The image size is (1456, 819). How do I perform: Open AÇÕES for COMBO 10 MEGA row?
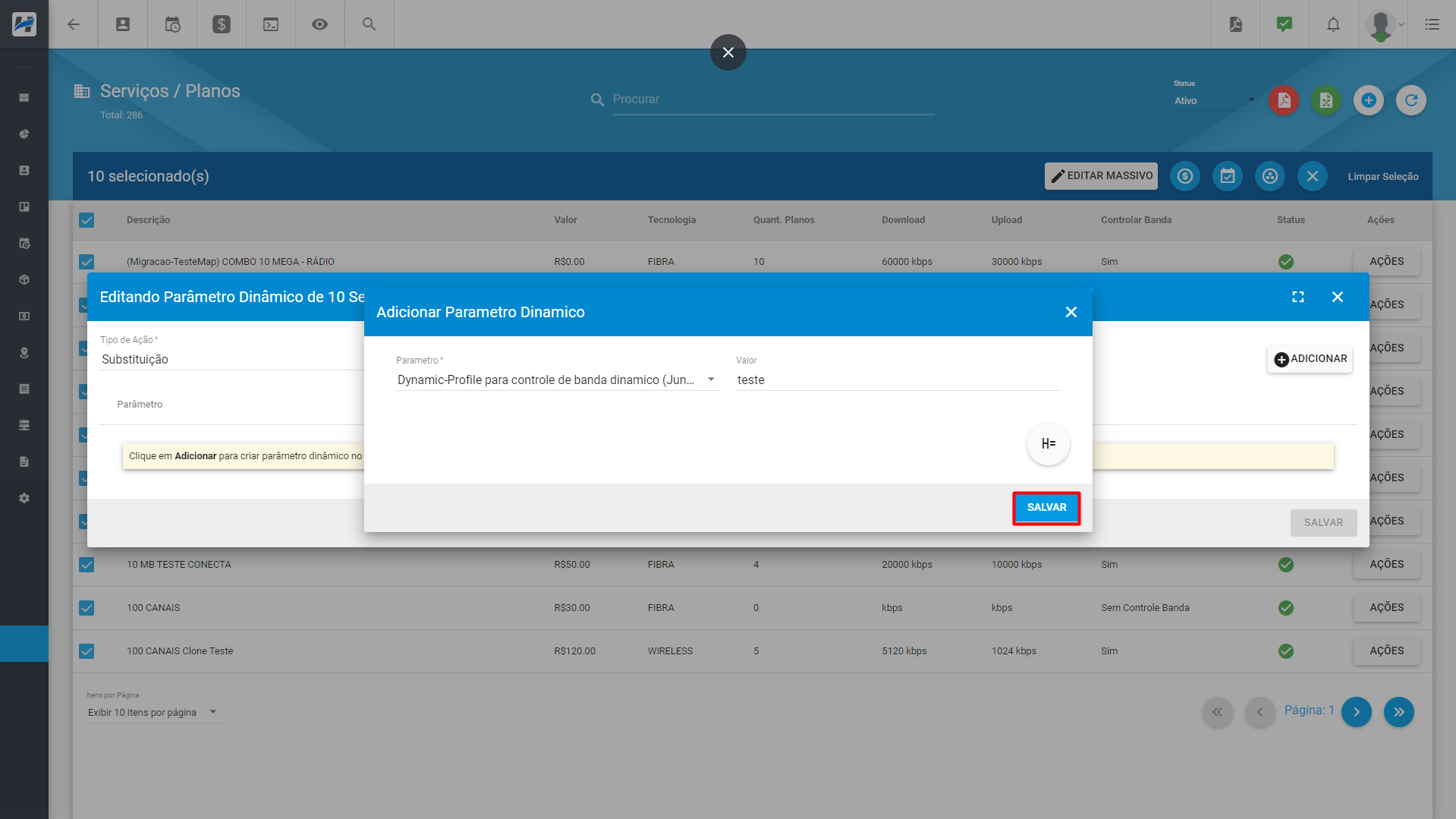(1386, 262)
